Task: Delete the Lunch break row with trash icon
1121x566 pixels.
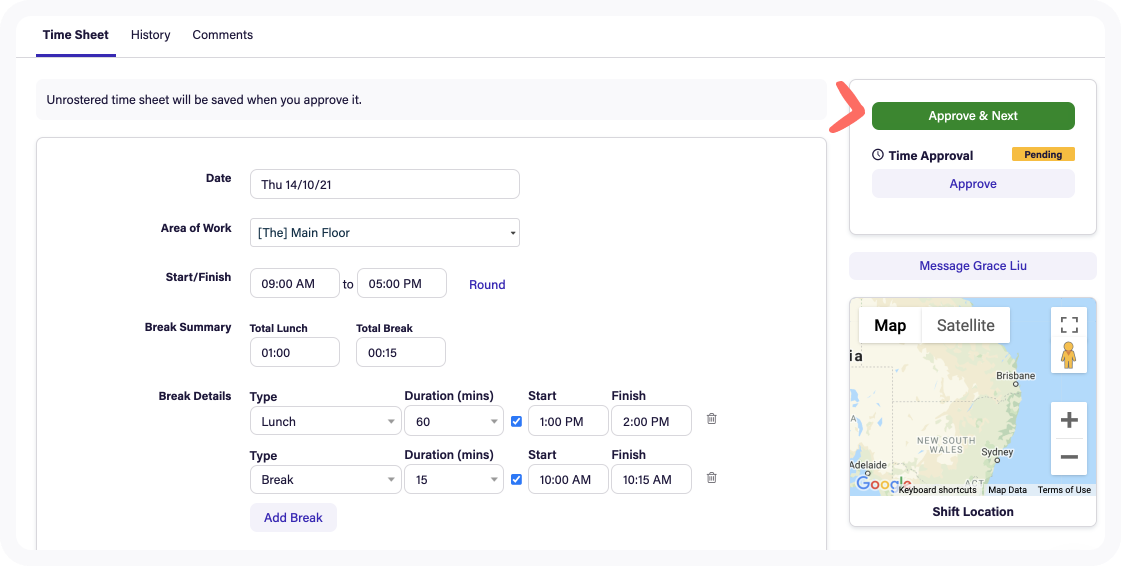Action: [711, 420]
